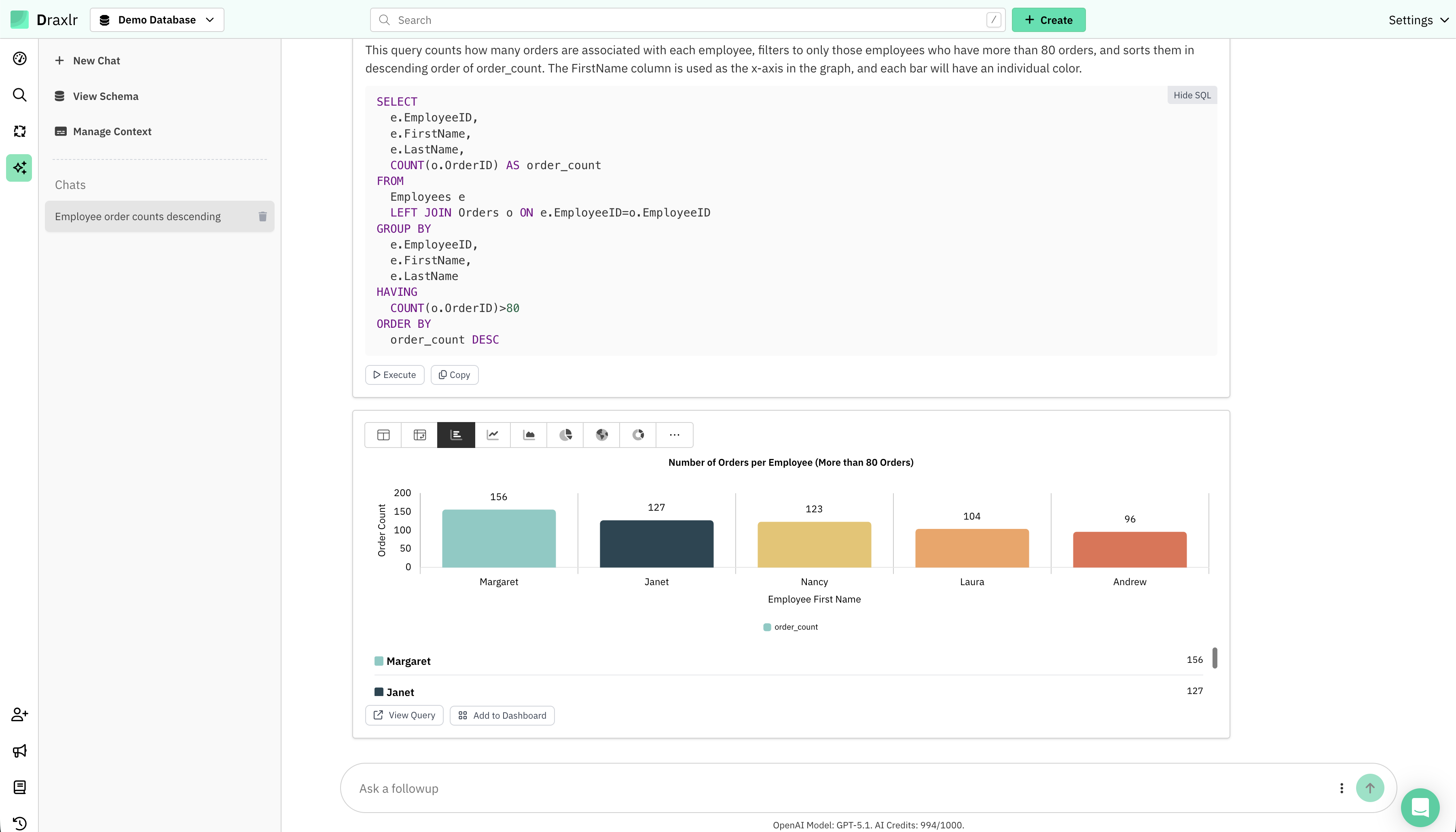Image resolution: width=1456 pixels, height=832 pixels.
Task: Toggle order_count legend series
Action: (791, 627)
